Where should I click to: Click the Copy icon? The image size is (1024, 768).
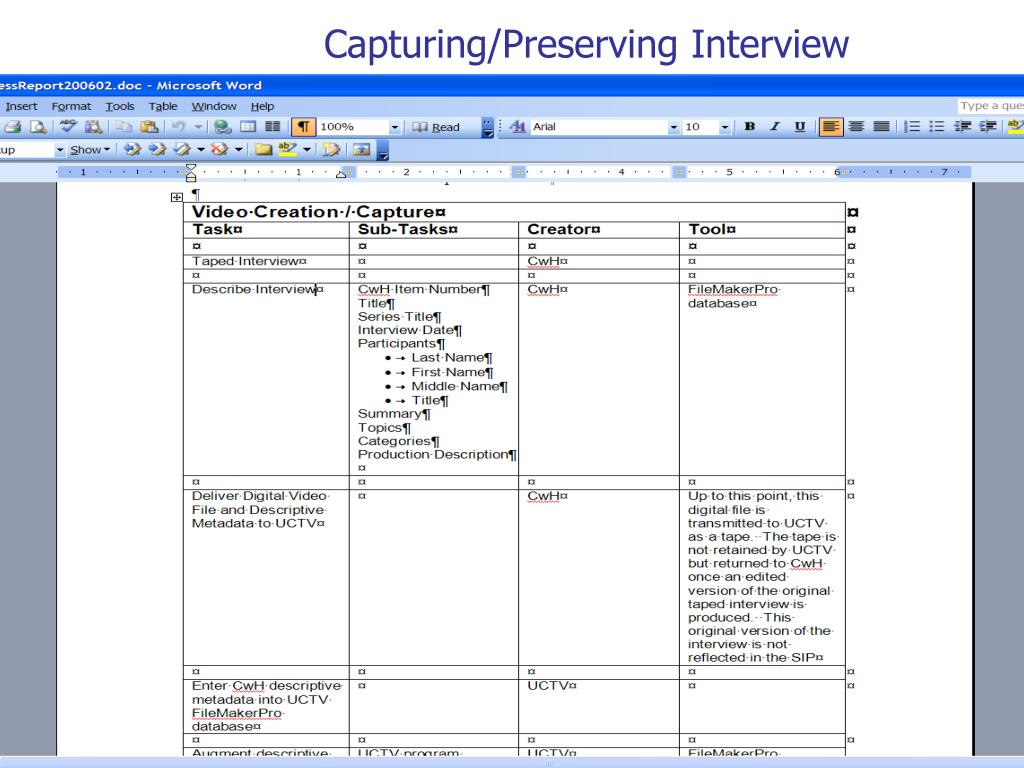[124, 127]
